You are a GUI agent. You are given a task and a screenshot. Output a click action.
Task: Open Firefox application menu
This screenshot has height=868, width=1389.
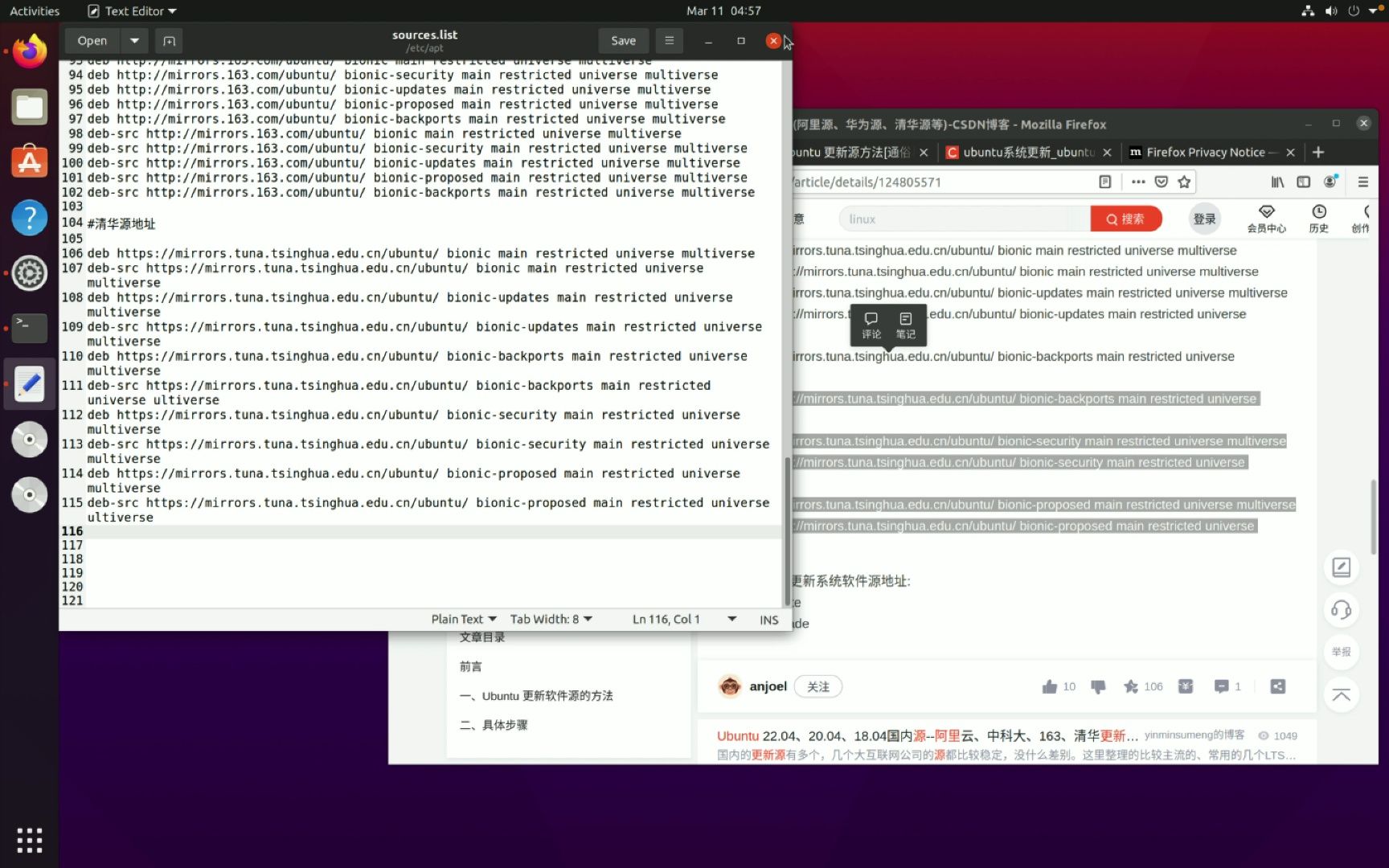1362,182
